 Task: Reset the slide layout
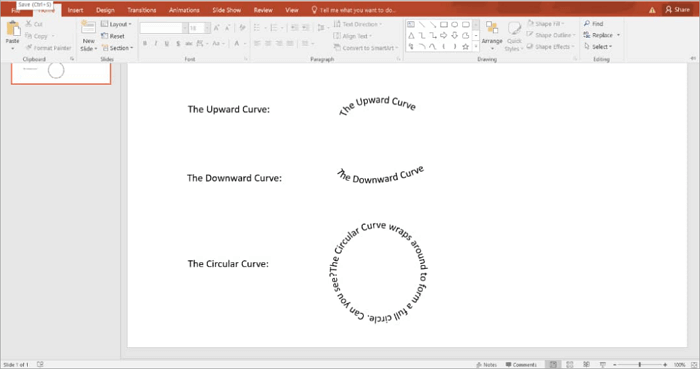point(113,36)
